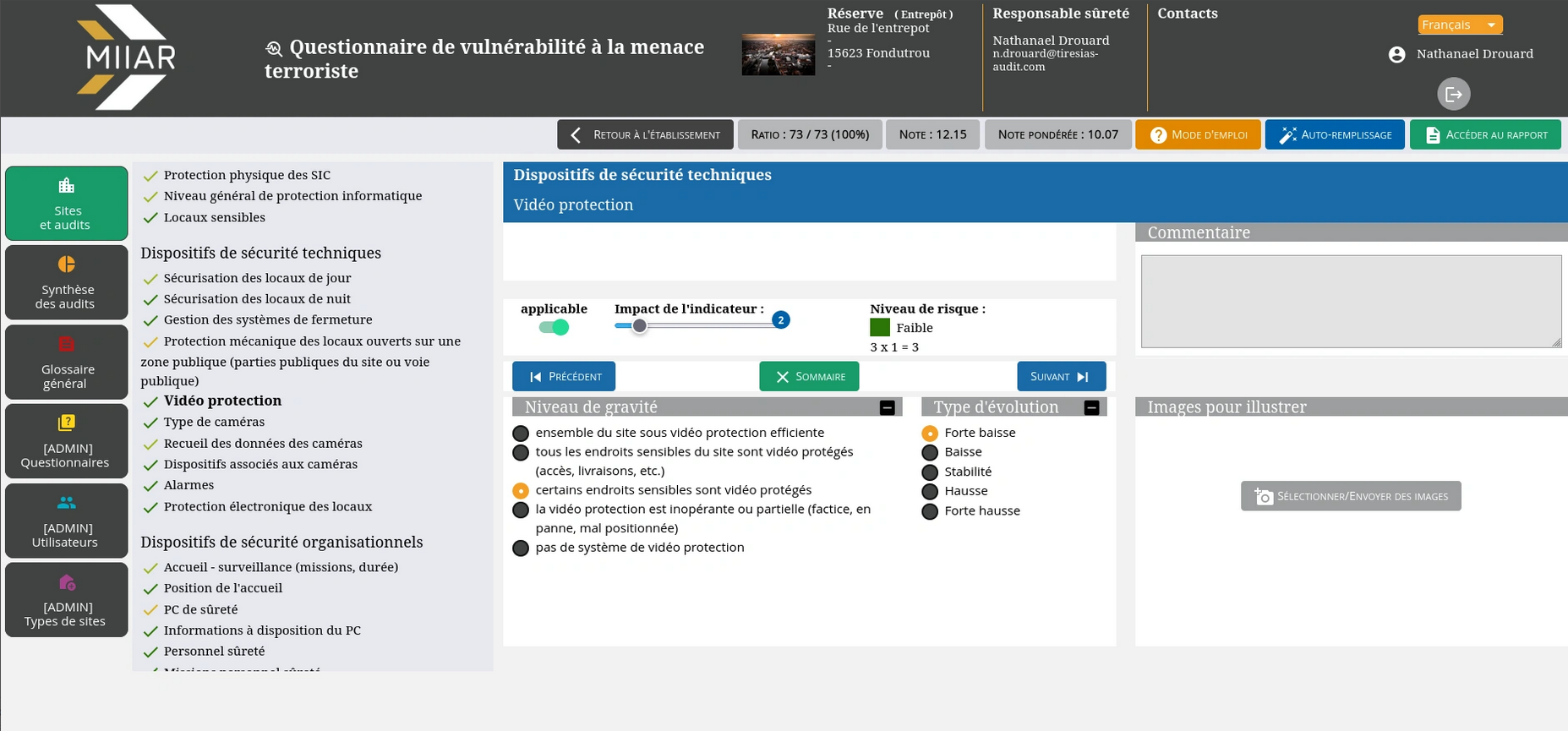This screenshot has height=731, width=1568.
Task: Click the pie chart icon in Synthèse des audits
Action: tap(67, 264)
